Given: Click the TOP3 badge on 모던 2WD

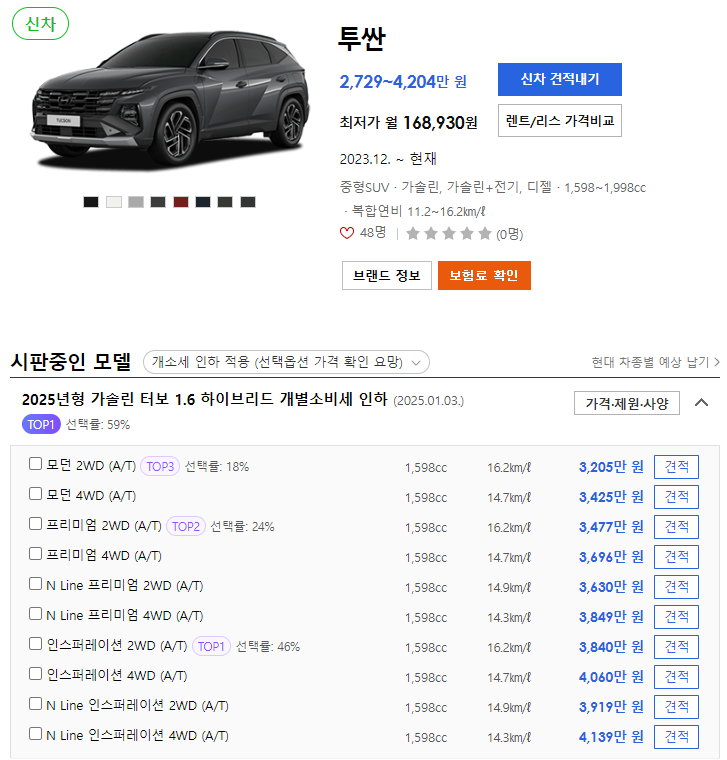Looking at the screenshot, I should (x=160, y=467).
